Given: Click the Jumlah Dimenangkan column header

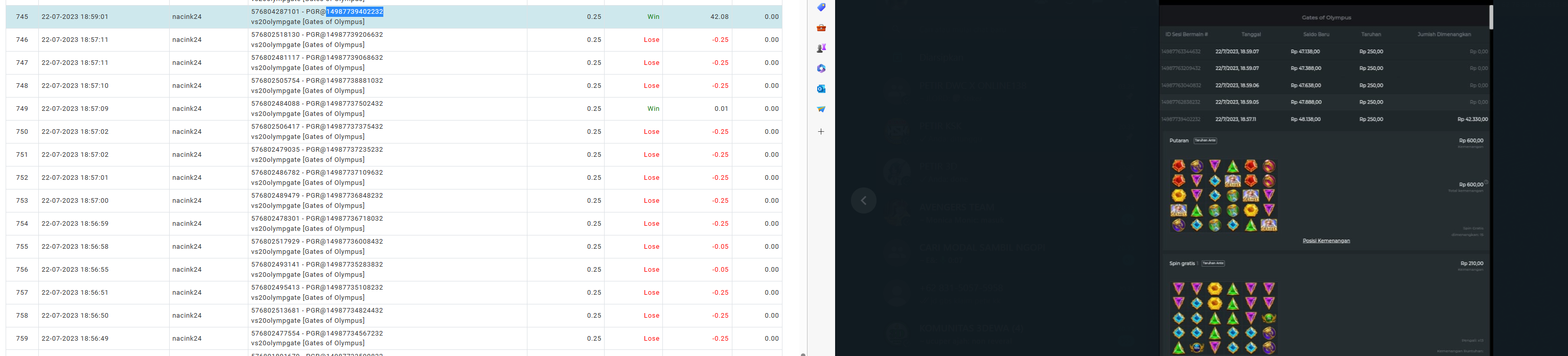Looking at the screenshot, I should [x=1444, y=35].
